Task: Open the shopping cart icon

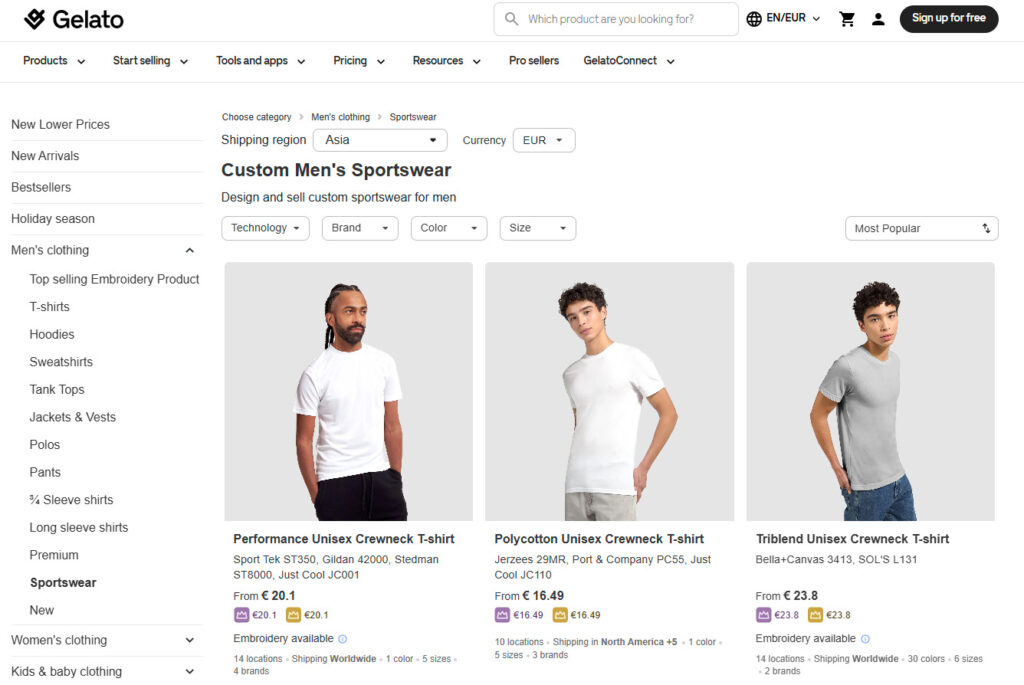Action: click(847, 19)
